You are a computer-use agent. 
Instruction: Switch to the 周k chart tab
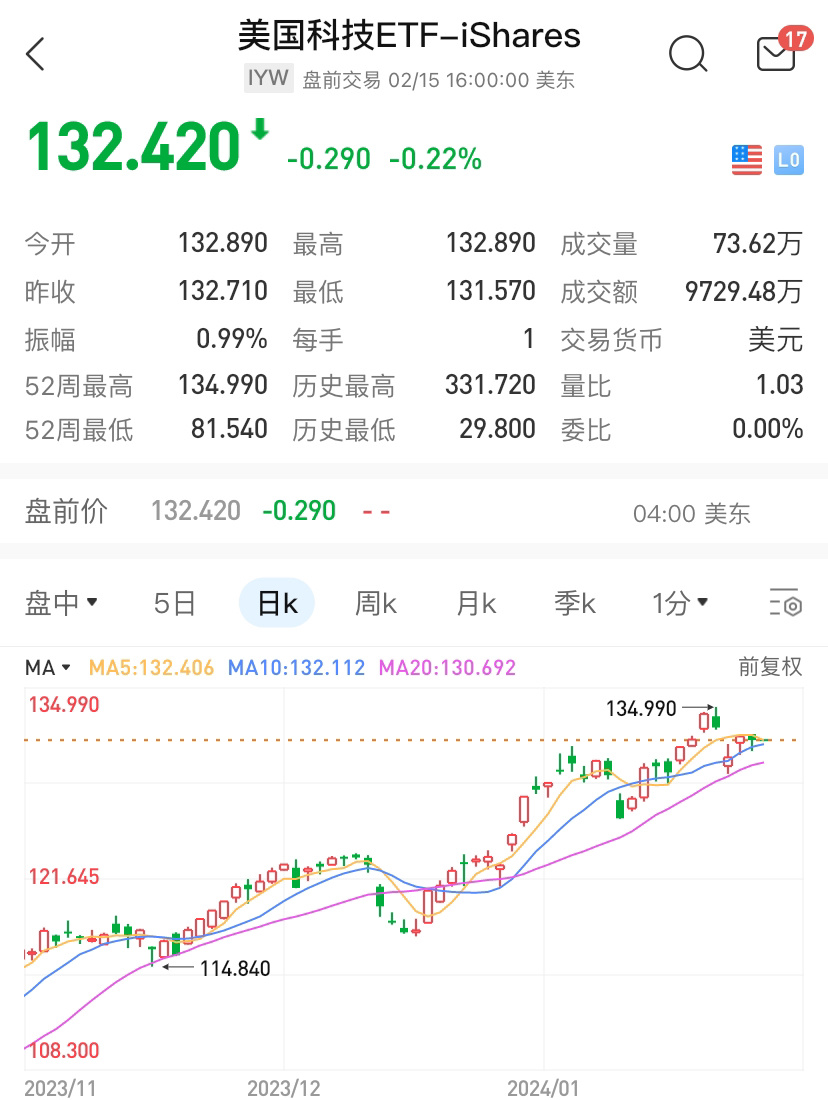[375, 603]
